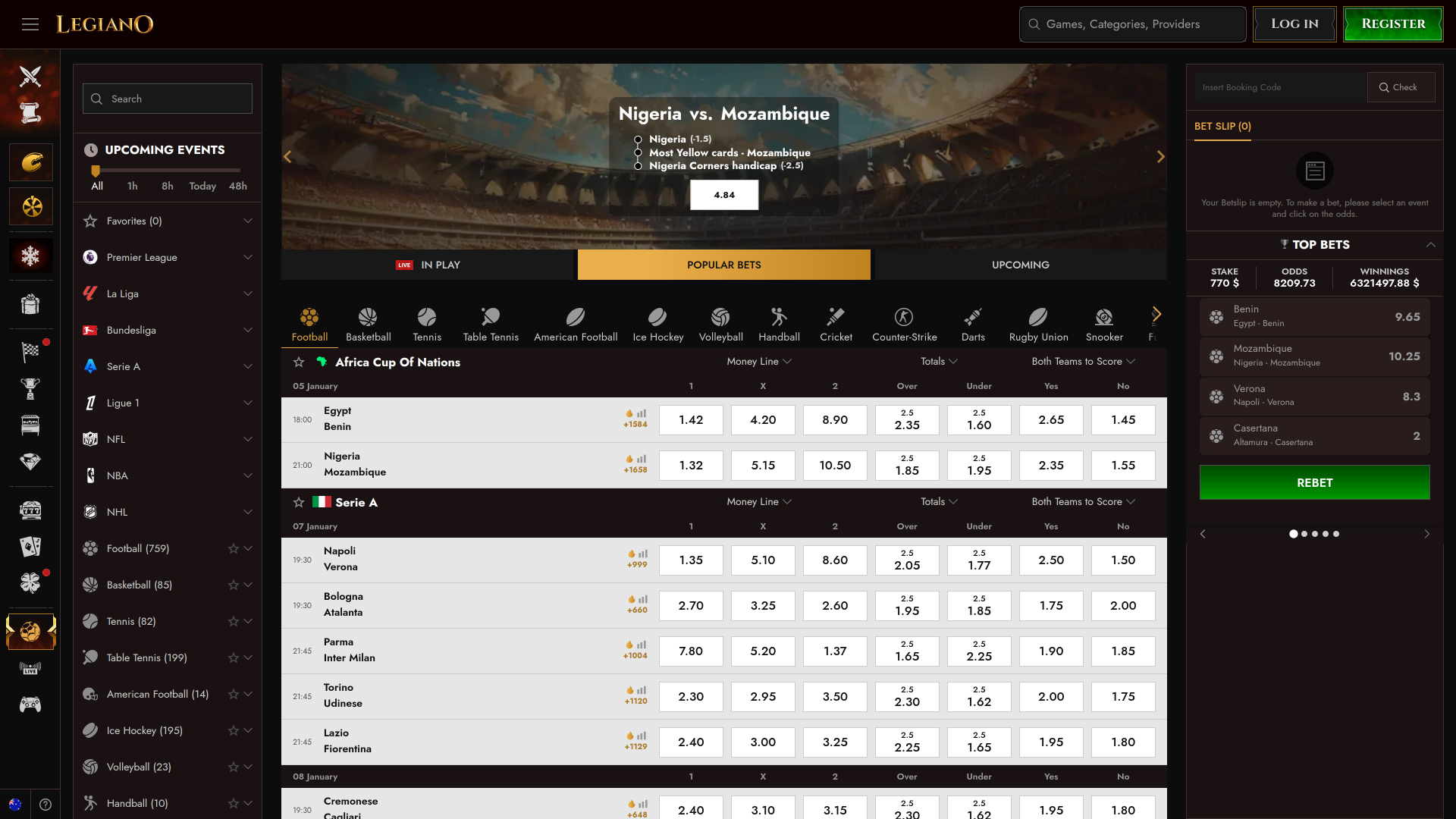Open Money Line dropdown for Serie A
1456x819 pixels.
[x=758, y=502]
